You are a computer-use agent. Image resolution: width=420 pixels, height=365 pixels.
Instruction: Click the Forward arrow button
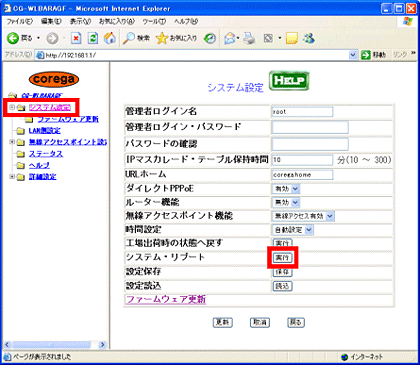point(52,39)
